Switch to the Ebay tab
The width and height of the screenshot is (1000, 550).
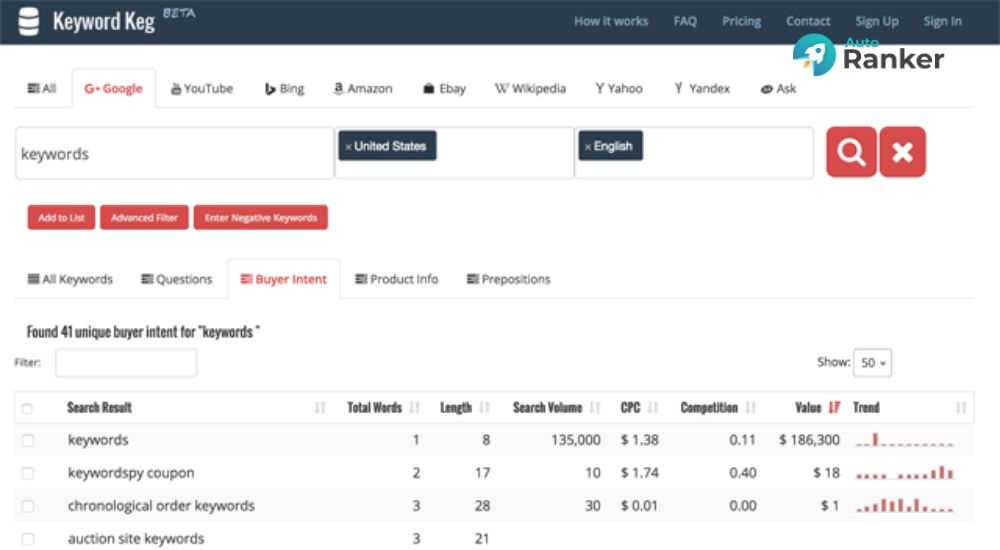pos(445,89)
